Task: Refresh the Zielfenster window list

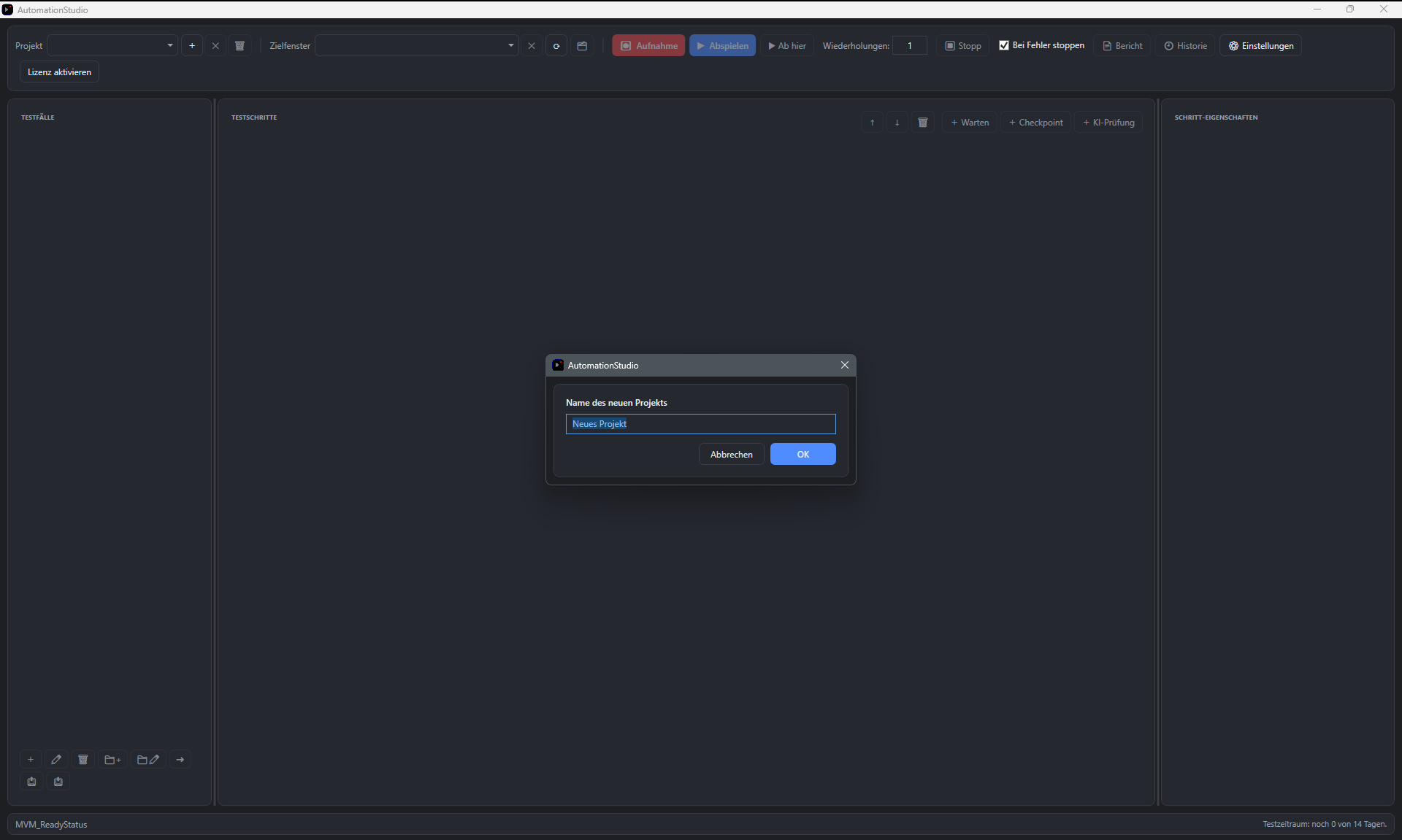Action: (x=556, y=45)
